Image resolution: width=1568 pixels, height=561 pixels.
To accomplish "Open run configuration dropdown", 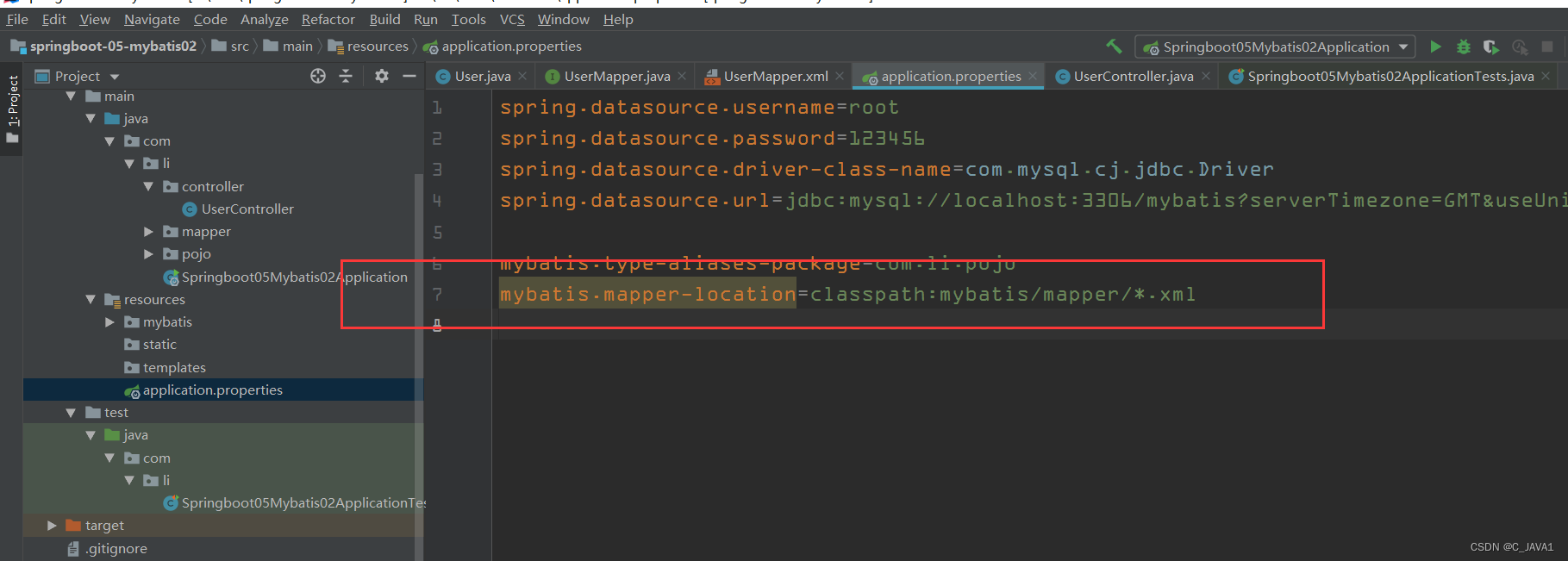I will [1276, 47].
